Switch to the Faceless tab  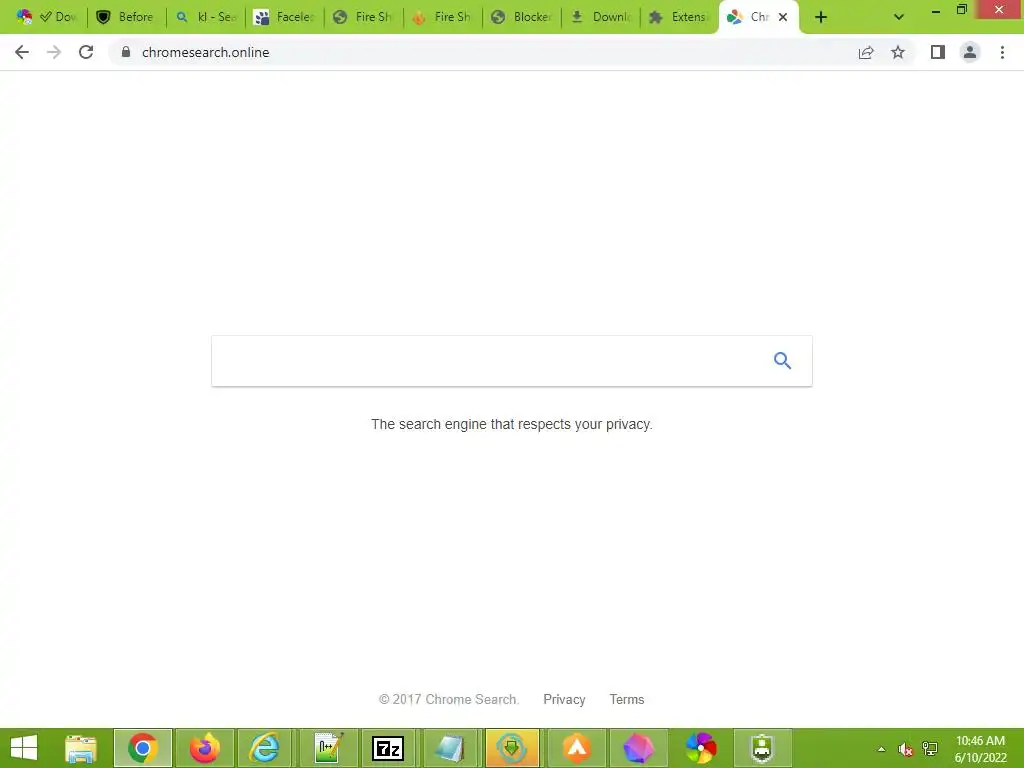[285, 18]
